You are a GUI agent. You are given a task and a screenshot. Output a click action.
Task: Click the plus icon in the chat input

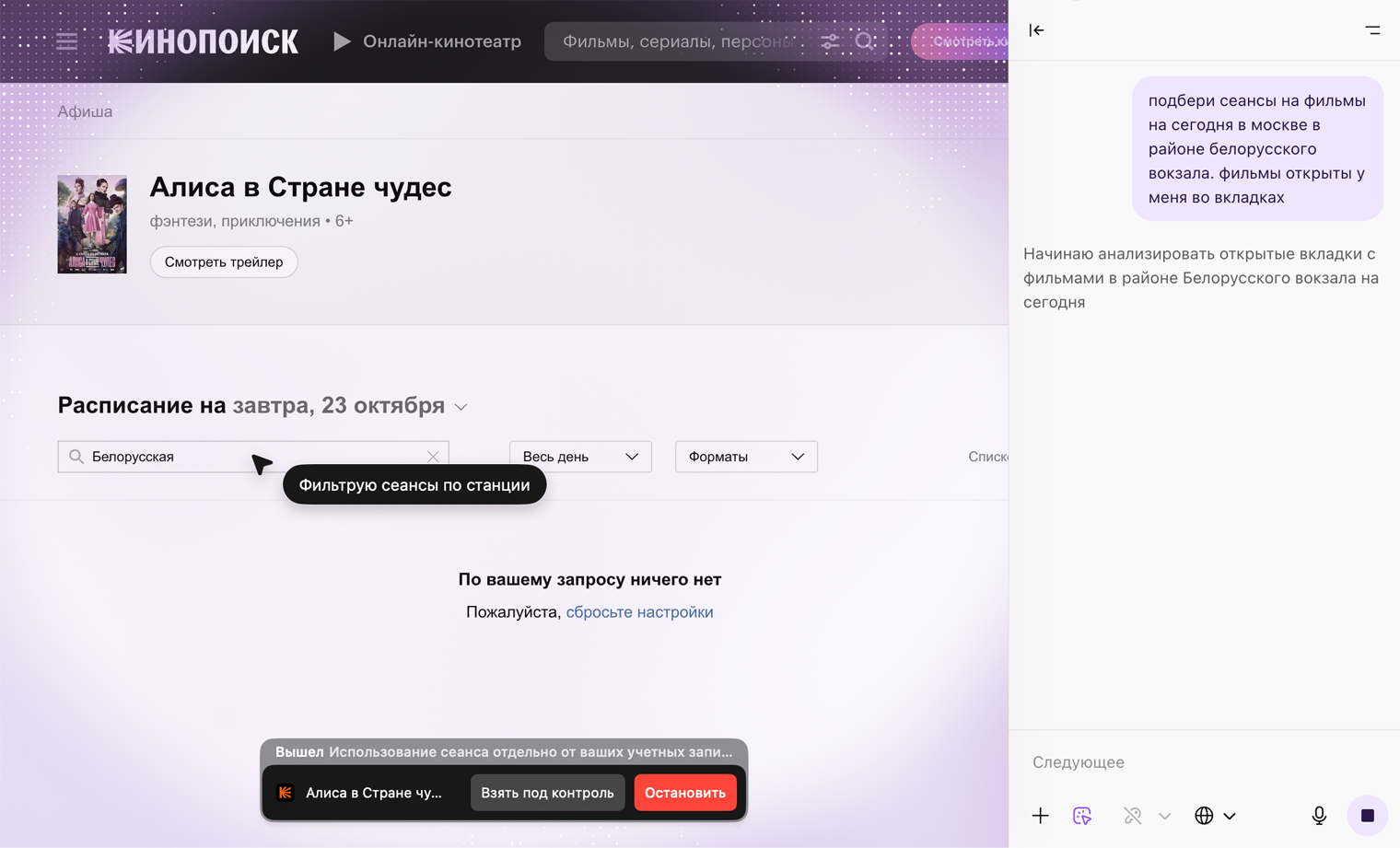click(x=1040, y=816)
